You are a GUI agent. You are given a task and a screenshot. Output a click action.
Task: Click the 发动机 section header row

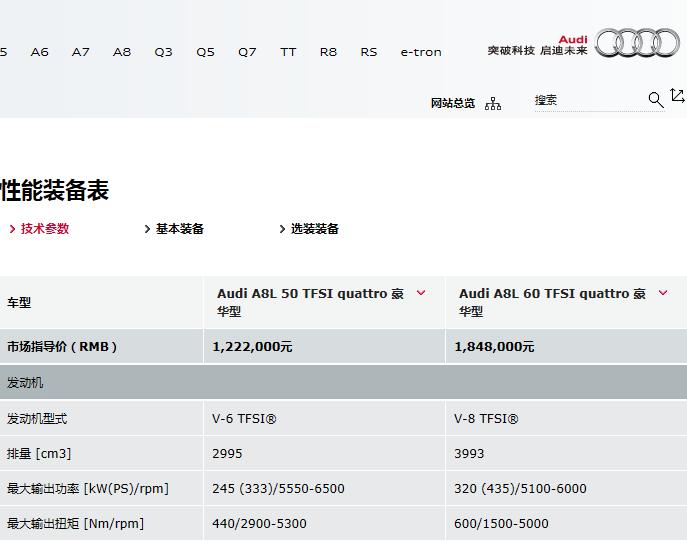344,382
